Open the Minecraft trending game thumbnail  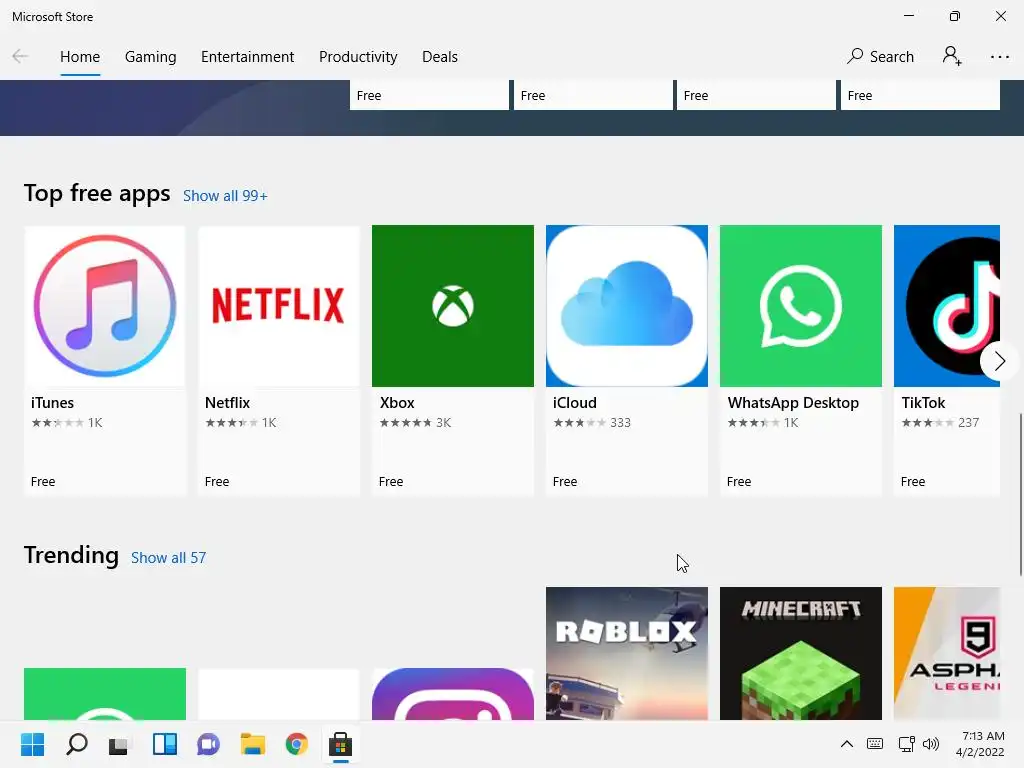tap(801, 653)
